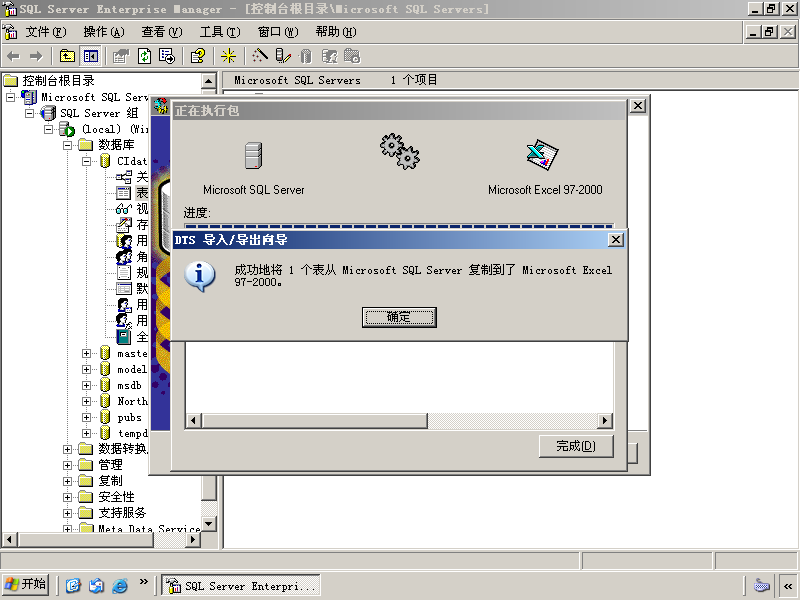This screenshot has height=600, width=800.
Task: Click the Export List toolbar icon
Action: pos(167,56)
